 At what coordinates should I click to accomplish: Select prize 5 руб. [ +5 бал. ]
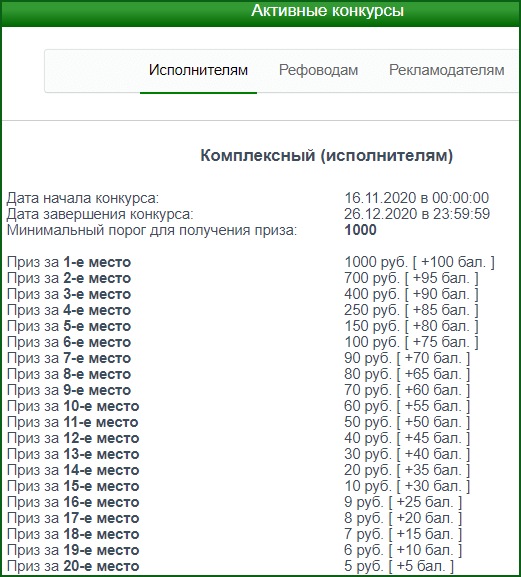point(399,566)
